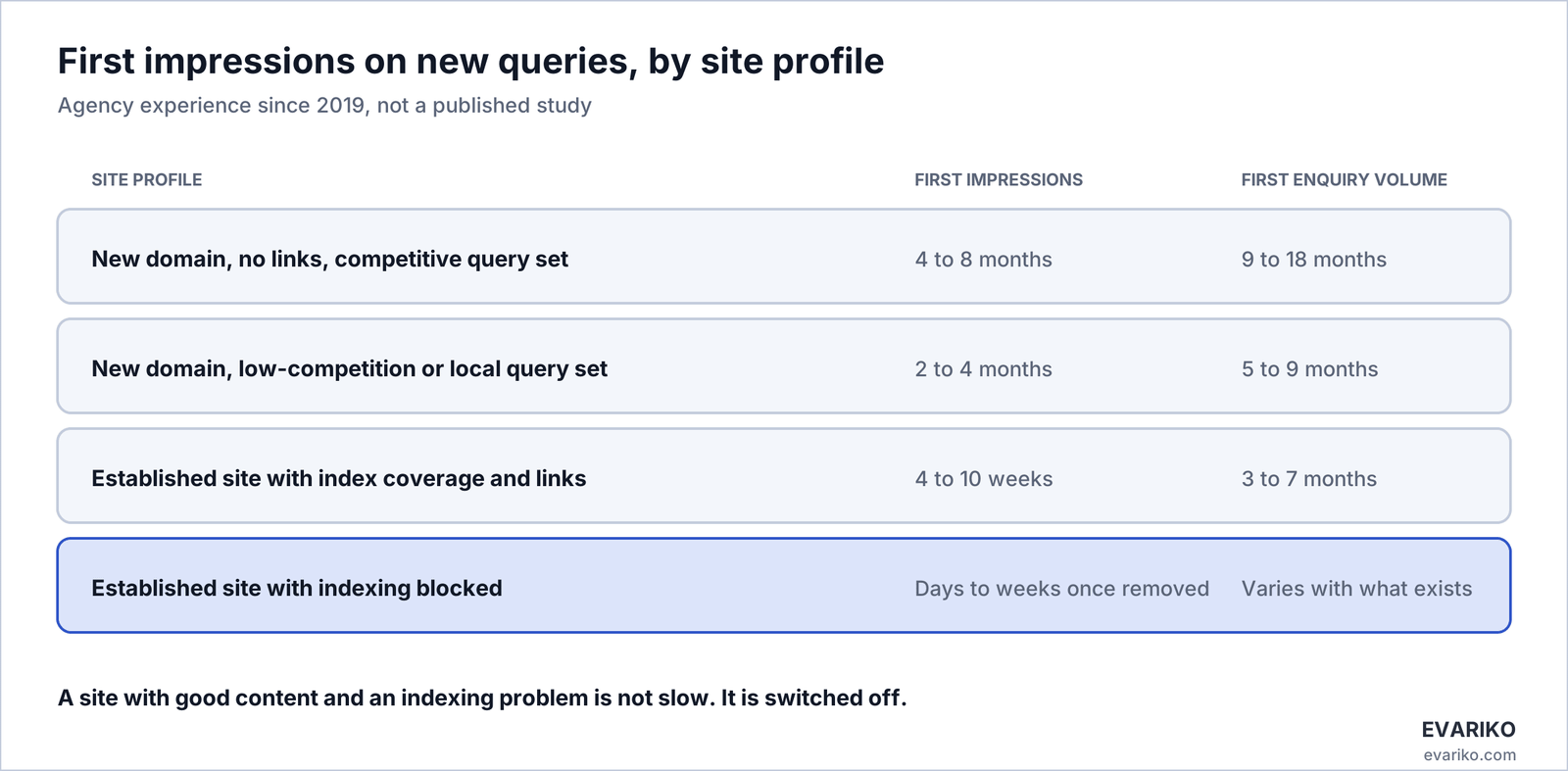Click the '3 to 7 months' cell
This screenshot has height=771, width=1568.
(1308, 479)
